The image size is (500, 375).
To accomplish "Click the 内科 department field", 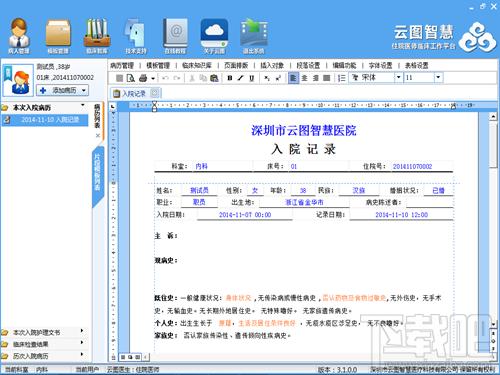I will click(x=201, y=166).
